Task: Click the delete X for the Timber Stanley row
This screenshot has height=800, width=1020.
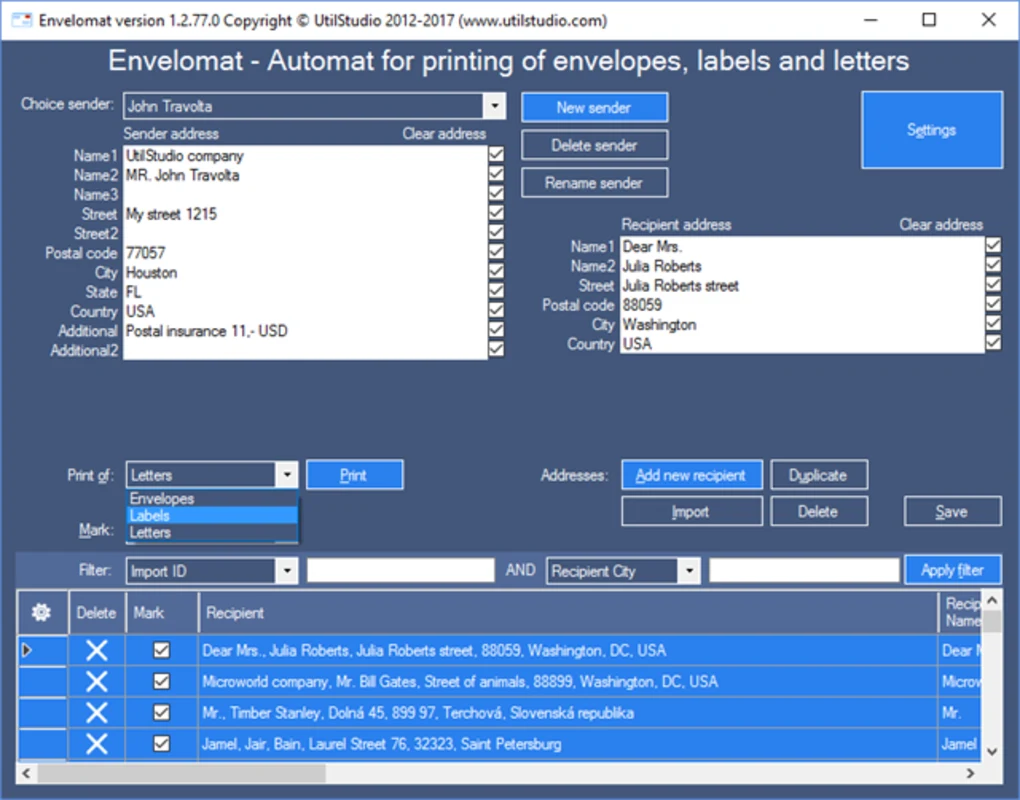Action: pos(96,713)
